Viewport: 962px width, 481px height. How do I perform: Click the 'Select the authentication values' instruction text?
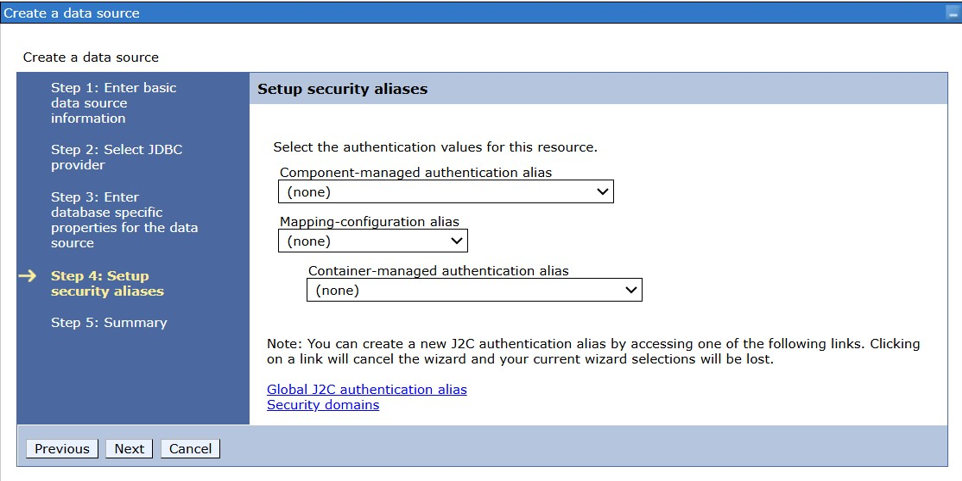pyautogui.click(x=435, y=147)
